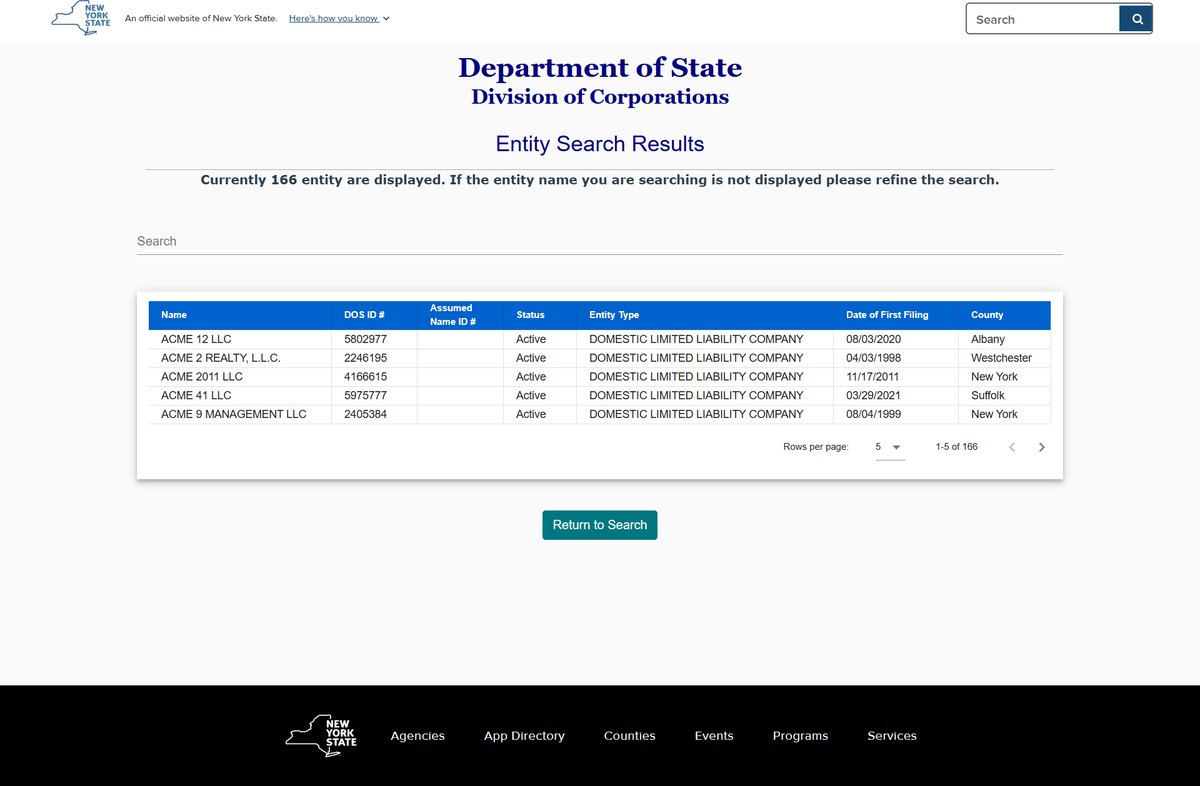This screenshot has height=786, width=1200.
Task: Open the Rows per page dropdown
Action: [x=888, y=447]
